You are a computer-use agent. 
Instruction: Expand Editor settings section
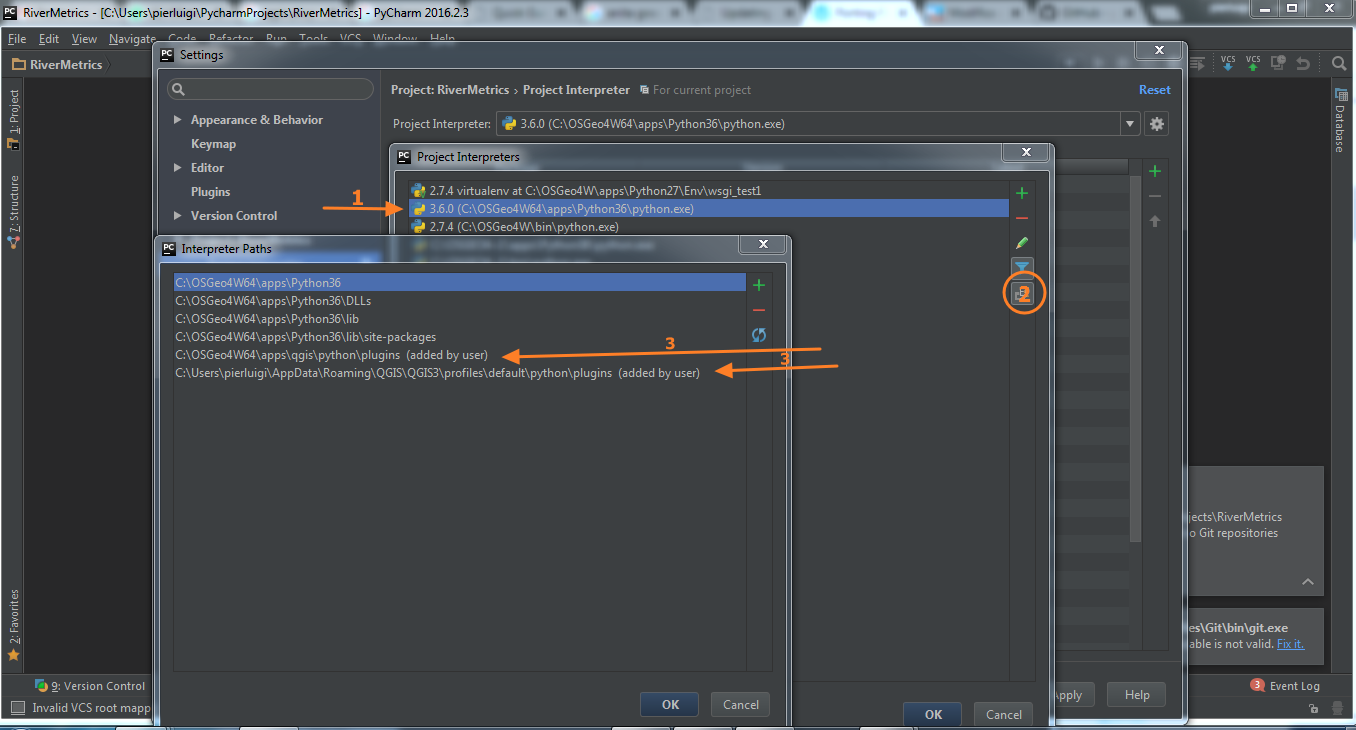178,168
